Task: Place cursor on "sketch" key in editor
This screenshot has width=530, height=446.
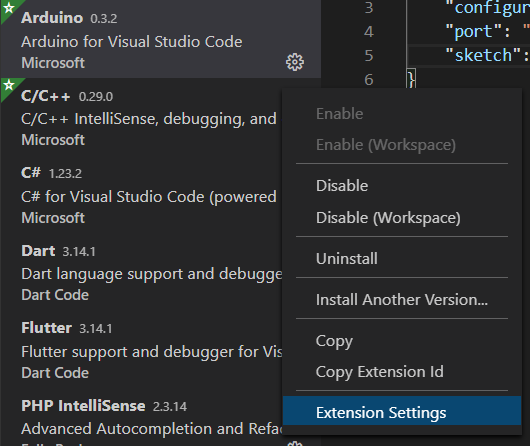Action: tap(483, 55)
